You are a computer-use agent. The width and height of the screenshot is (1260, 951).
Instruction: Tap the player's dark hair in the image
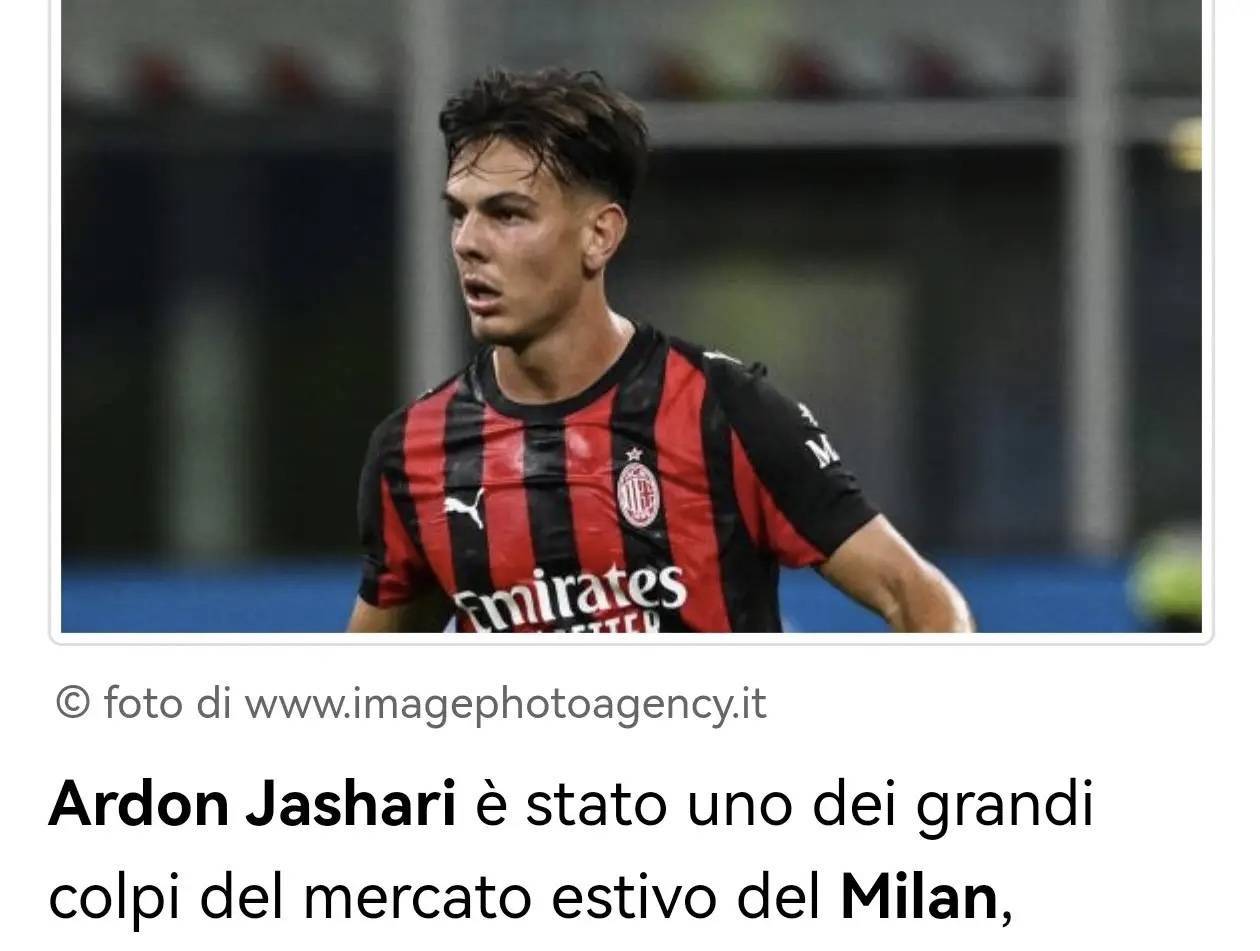(545, 130)
